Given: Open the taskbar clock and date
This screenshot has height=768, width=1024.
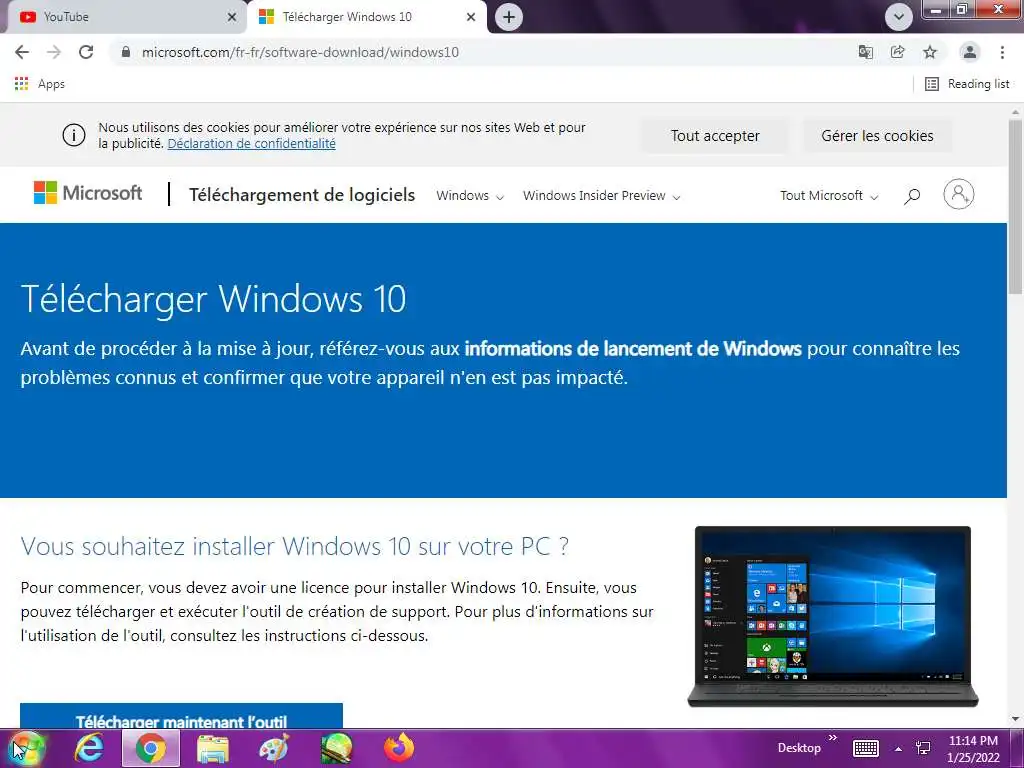Looking at the screenshot, I should point(973,749).
